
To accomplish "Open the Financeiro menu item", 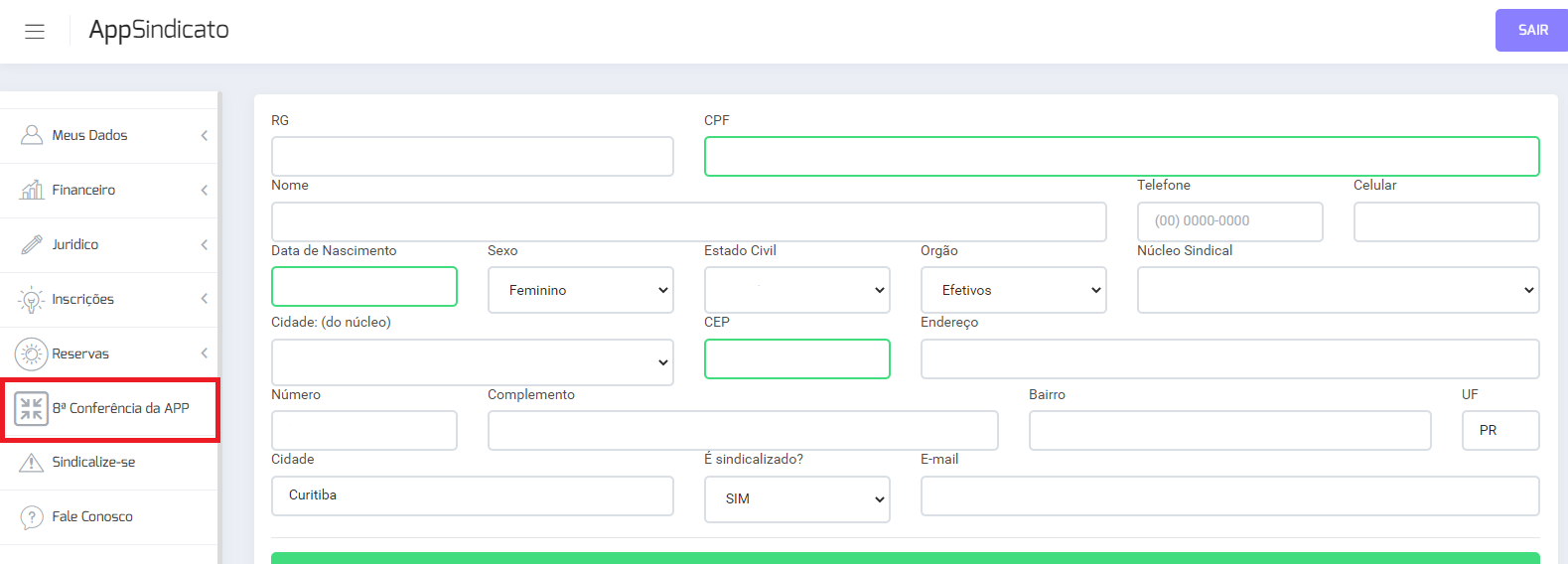I will (x=84, y=190).
